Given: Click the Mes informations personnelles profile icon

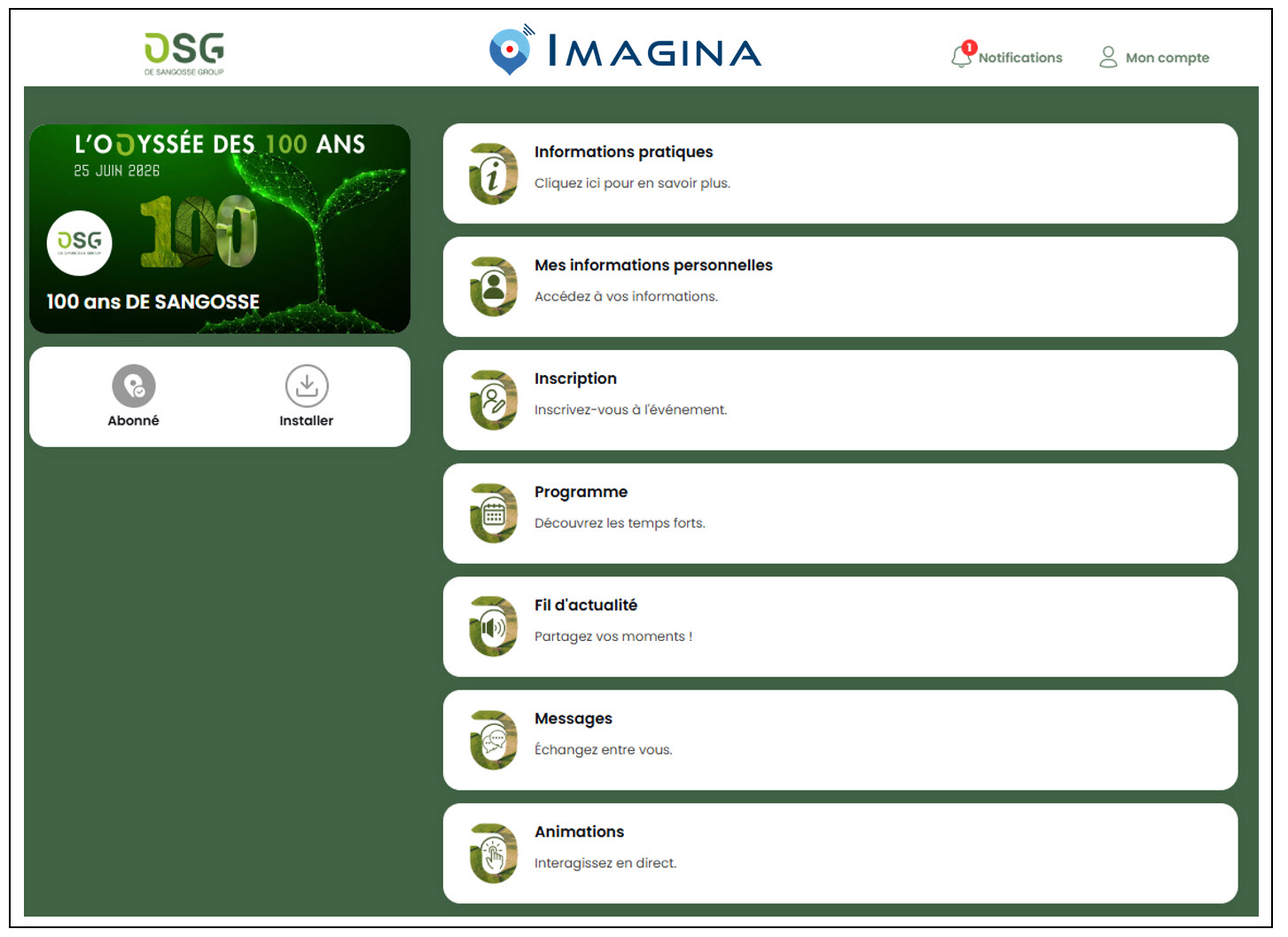Looking at the screenshot, I should pos(493,287).
